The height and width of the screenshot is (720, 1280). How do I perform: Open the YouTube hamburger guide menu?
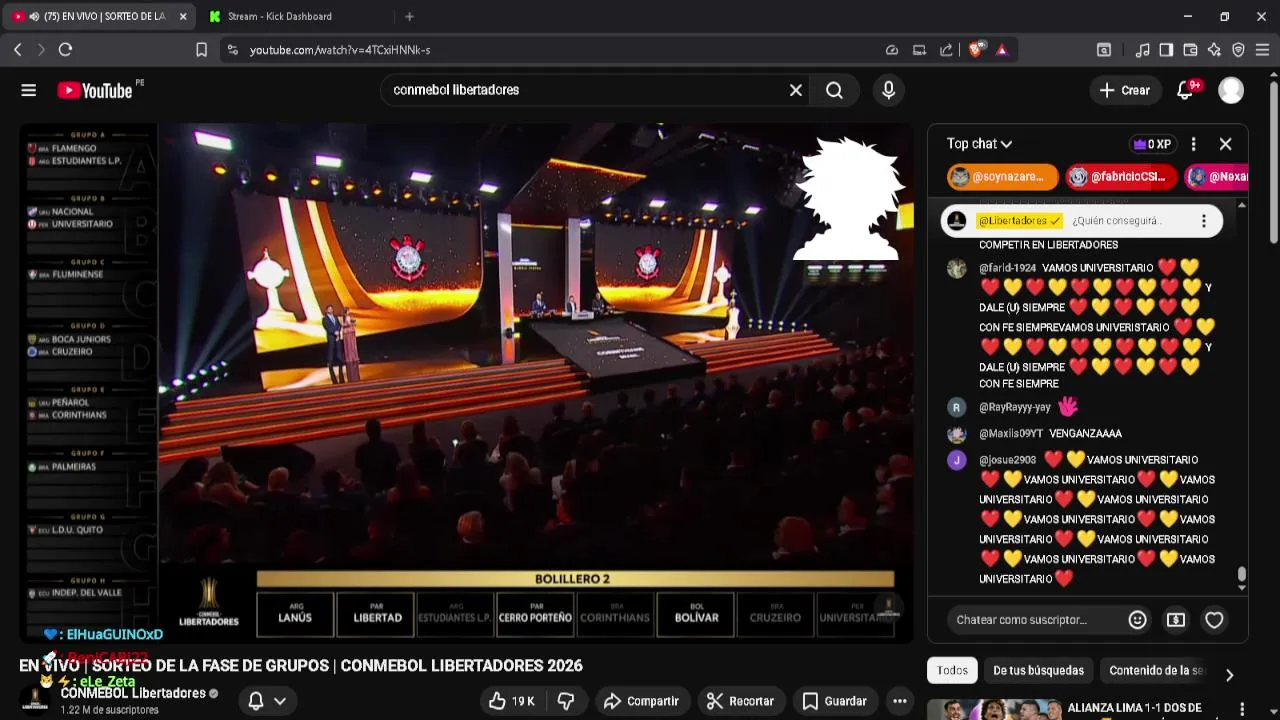point(28,90)
